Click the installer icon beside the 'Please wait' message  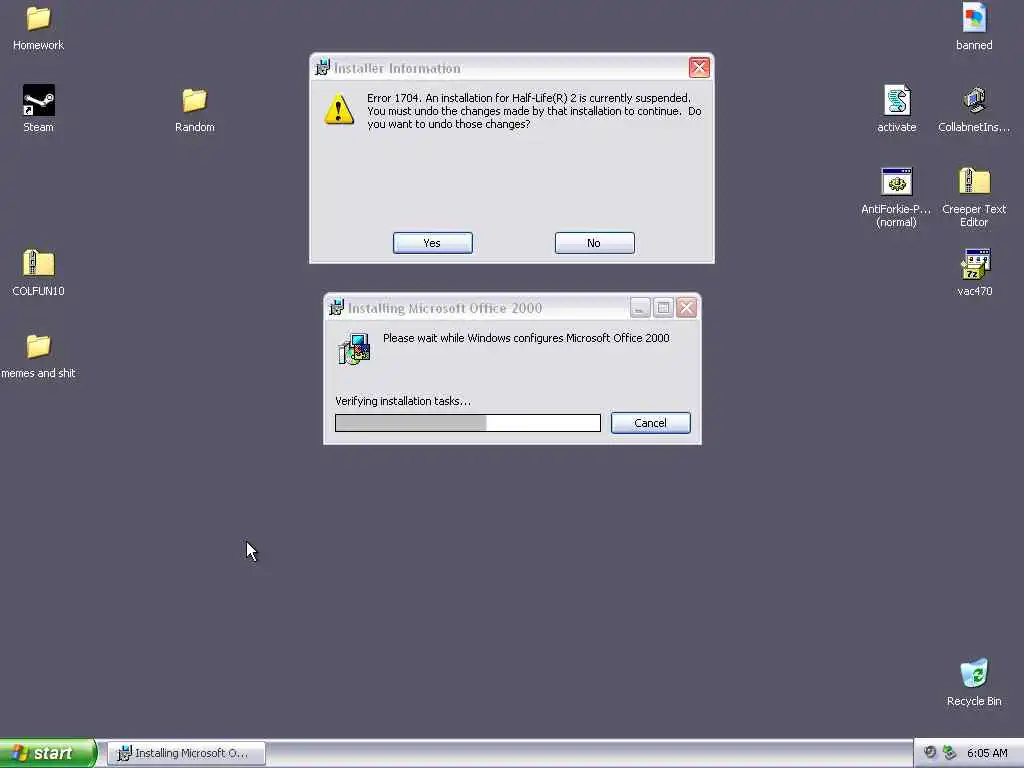point(354,349)
